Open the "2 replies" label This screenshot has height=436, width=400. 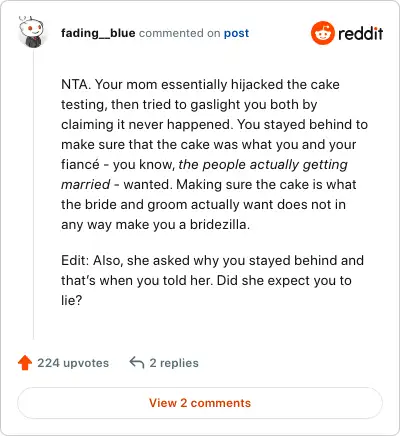(x=174, y=363)
